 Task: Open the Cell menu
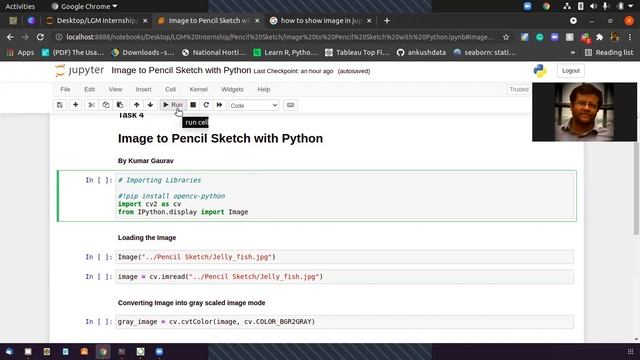coord(170,89)
